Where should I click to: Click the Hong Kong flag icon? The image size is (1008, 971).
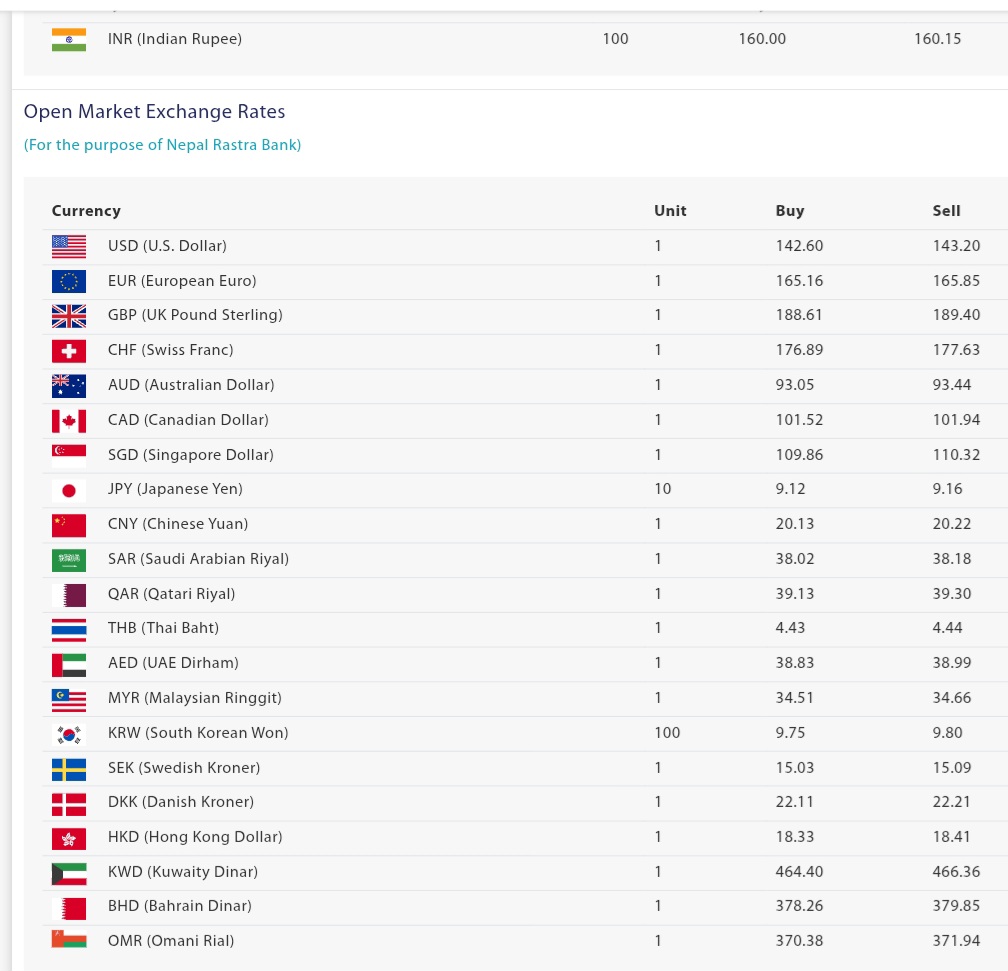[x=69, y=839]
